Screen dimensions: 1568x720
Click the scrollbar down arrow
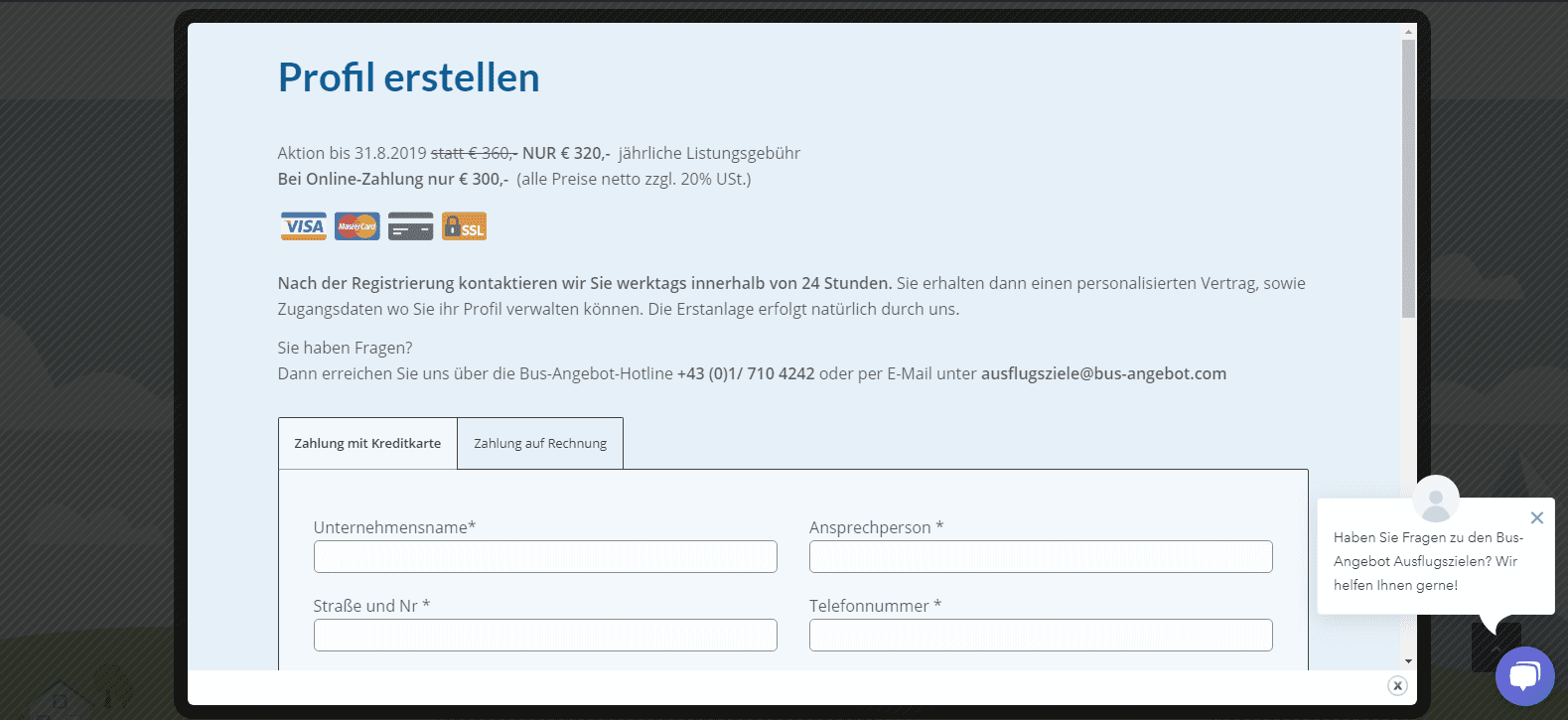tap(1408, 661)
